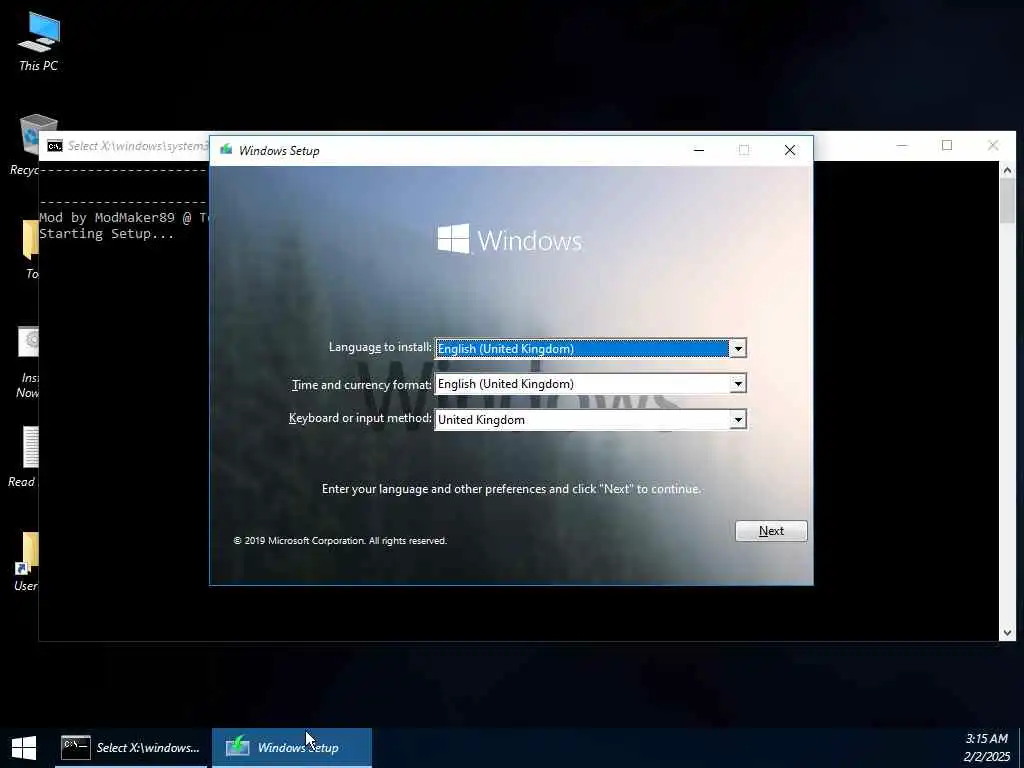1024x768 pixels.
Task: Switch to the command prompt taskbar button
Action: pos(131,748)
